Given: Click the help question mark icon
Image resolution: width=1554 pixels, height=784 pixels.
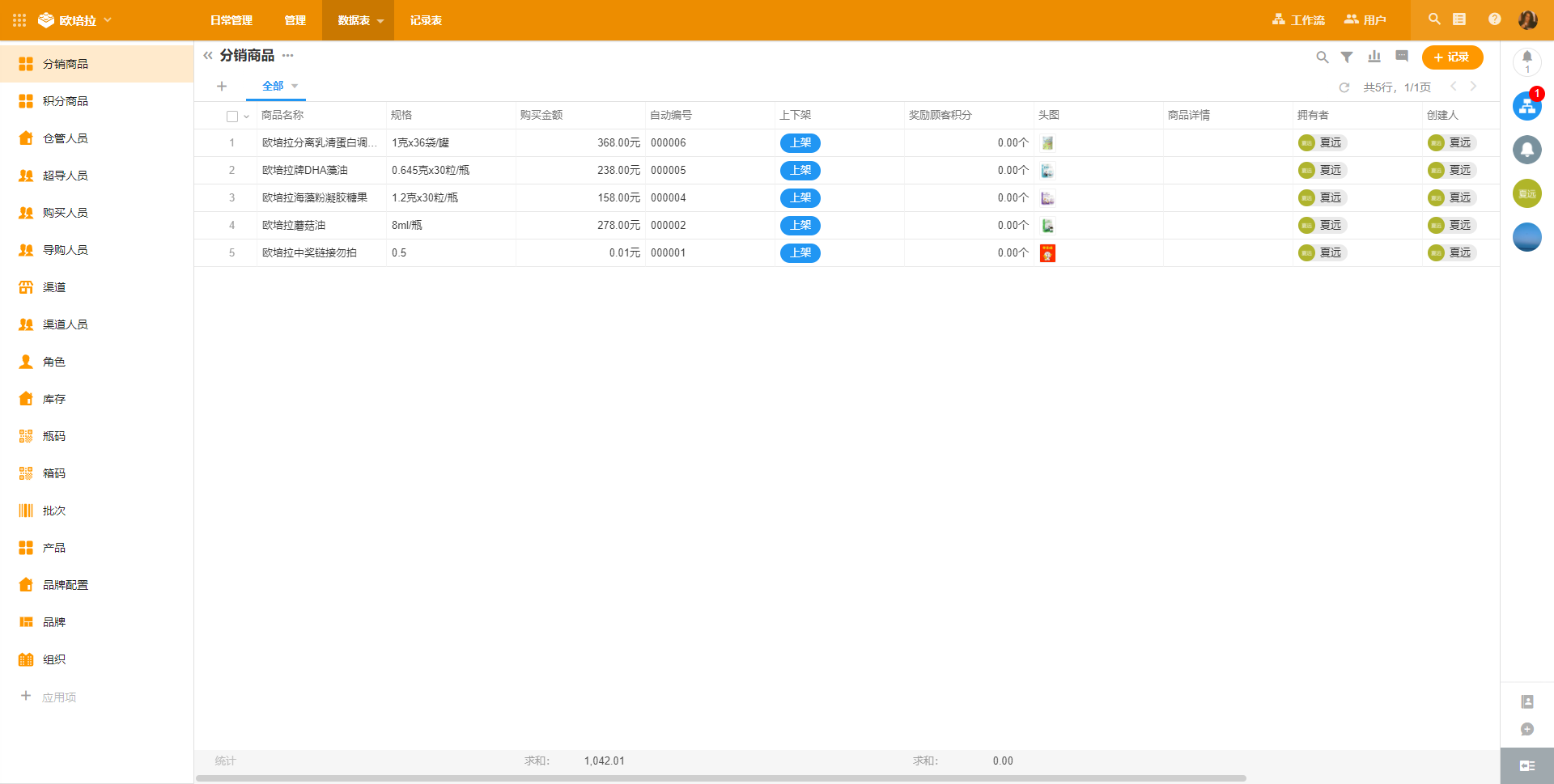Looking at the screenshot, I should click(x=1494, y=19).
